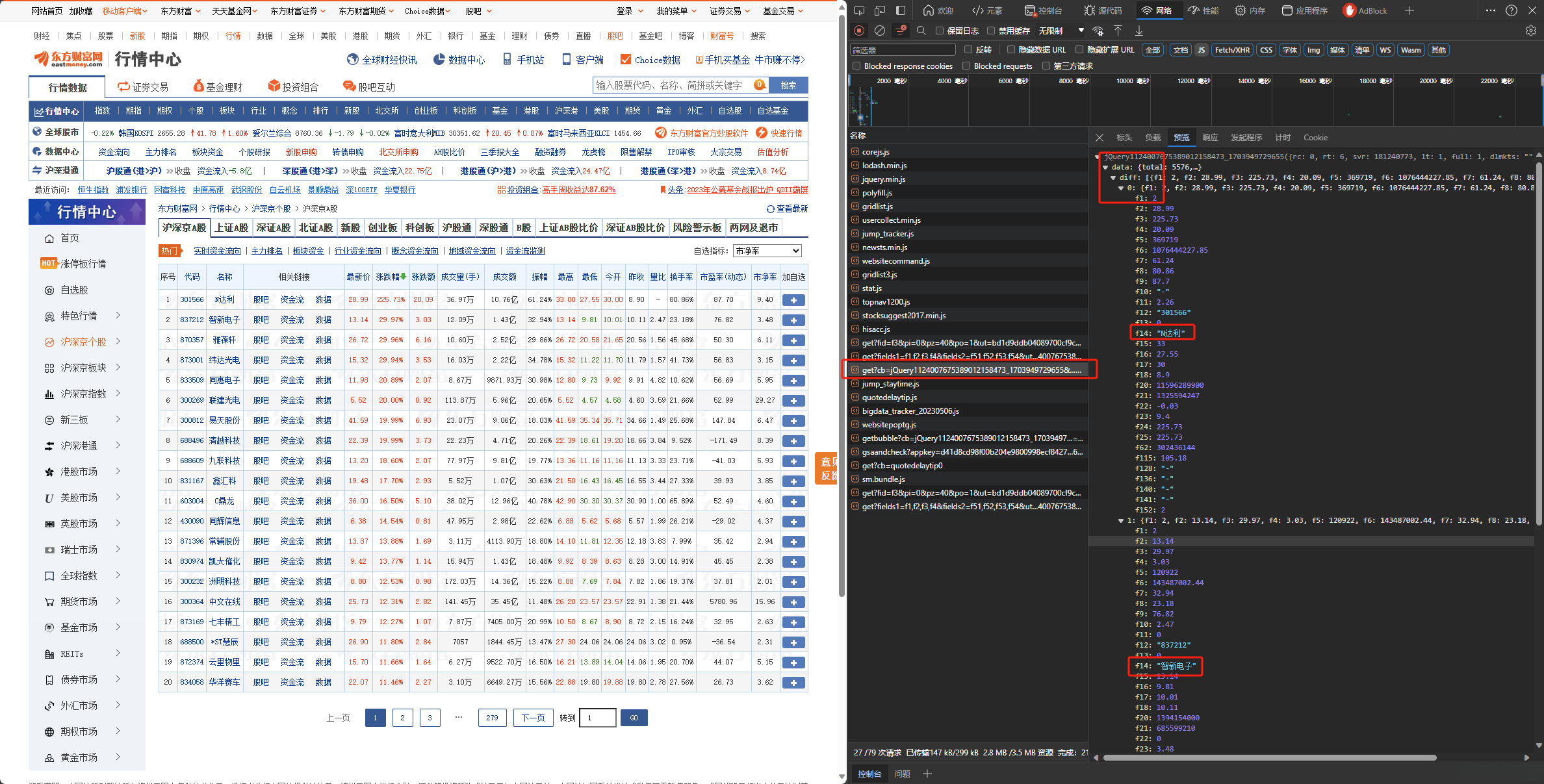Filter requests by Fetch/XHR type
This screenshot has height=784, width=1544.
1231,50
